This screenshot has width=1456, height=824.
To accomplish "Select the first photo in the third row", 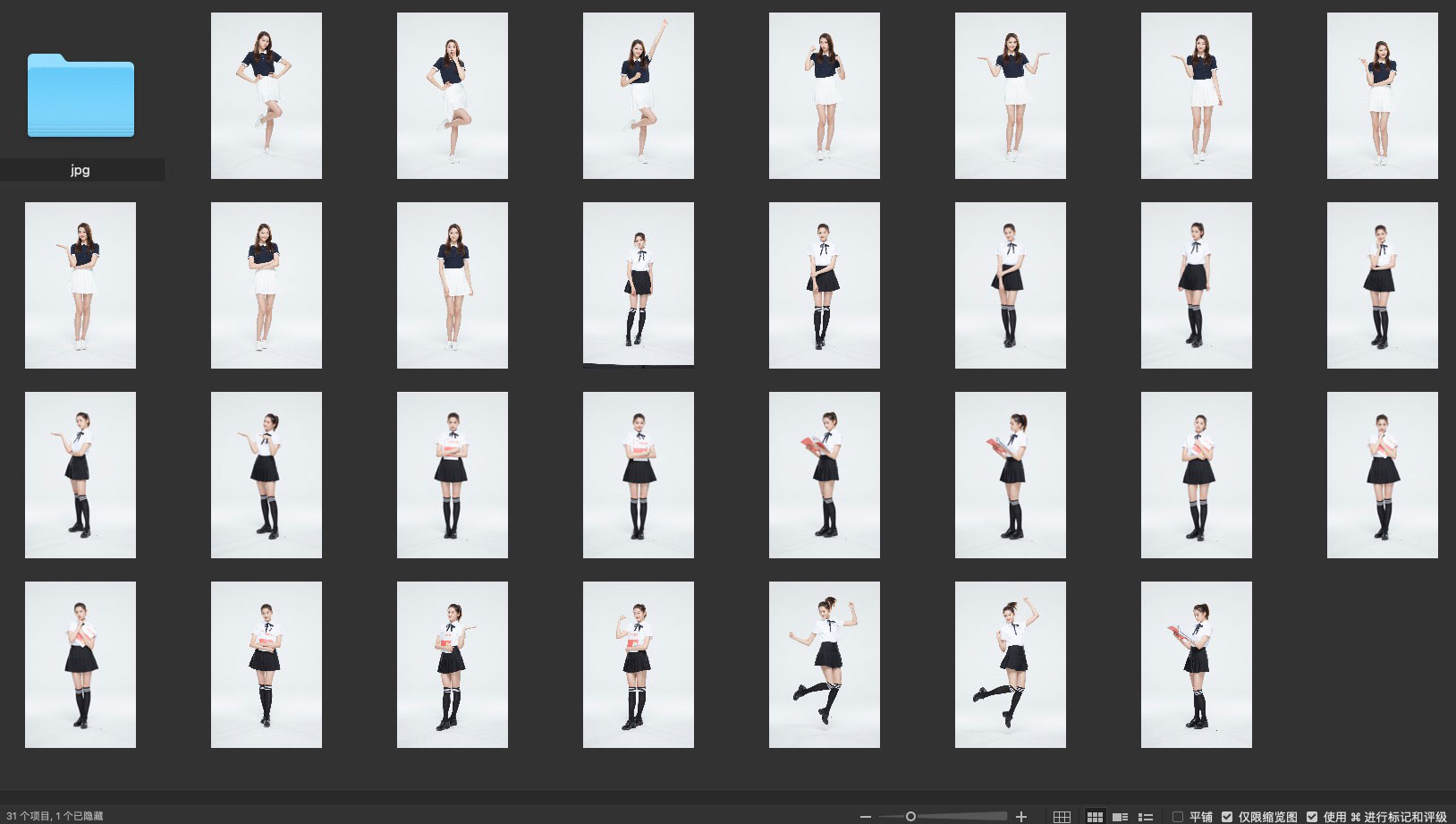I will pyautogui.click(x=80, y=475).
